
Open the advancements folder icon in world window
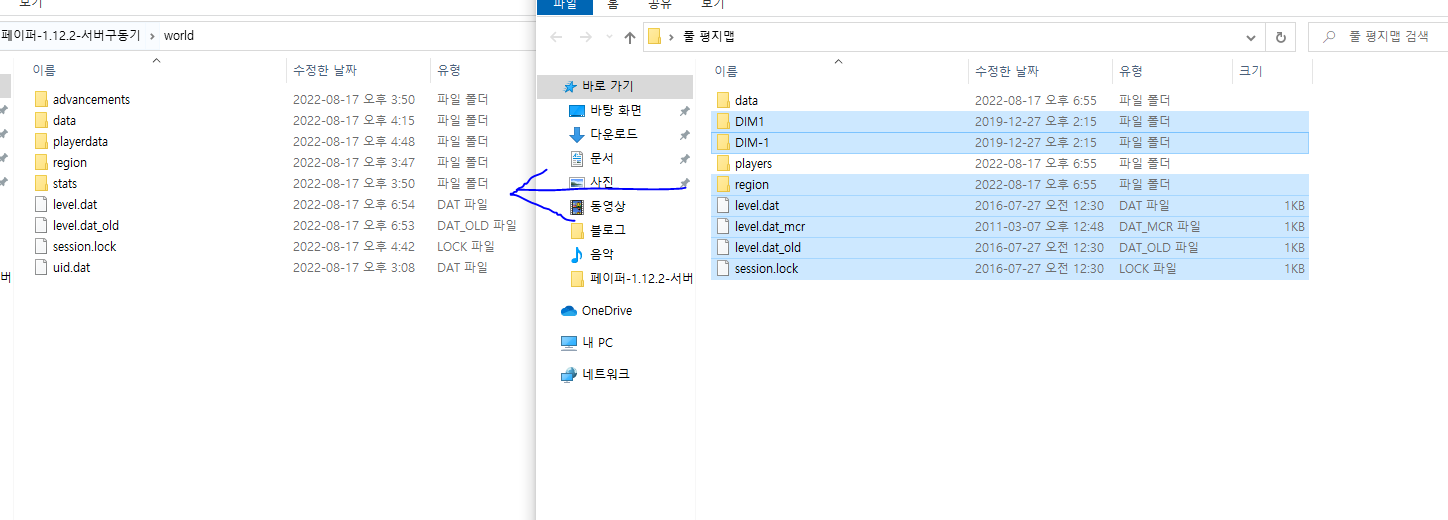click(x=41, y=99)
